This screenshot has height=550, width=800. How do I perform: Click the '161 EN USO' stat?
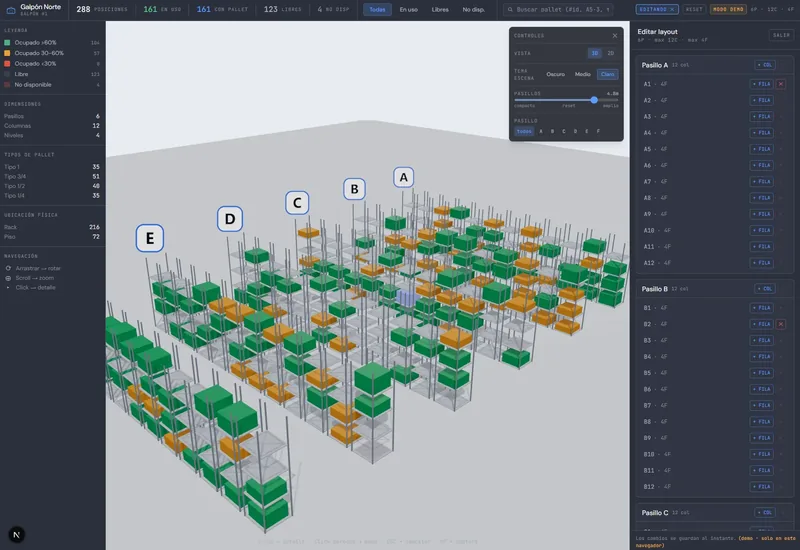click(x=162, y=9)
